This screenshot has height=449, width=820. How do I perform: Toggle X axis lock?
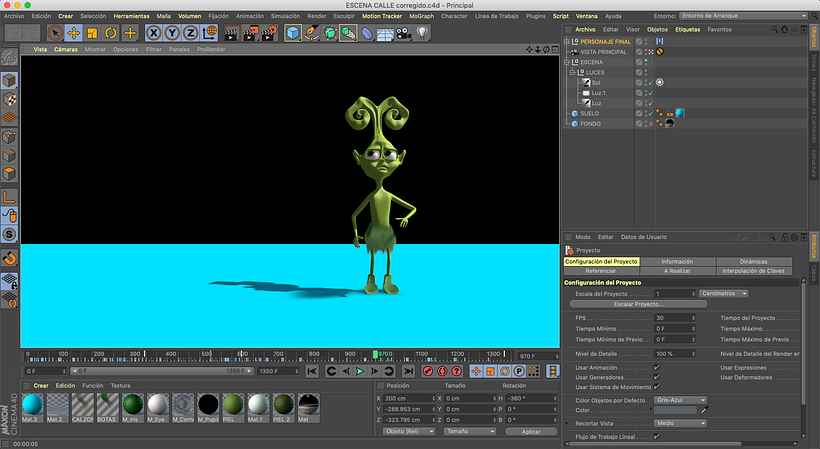coord(153,33)
